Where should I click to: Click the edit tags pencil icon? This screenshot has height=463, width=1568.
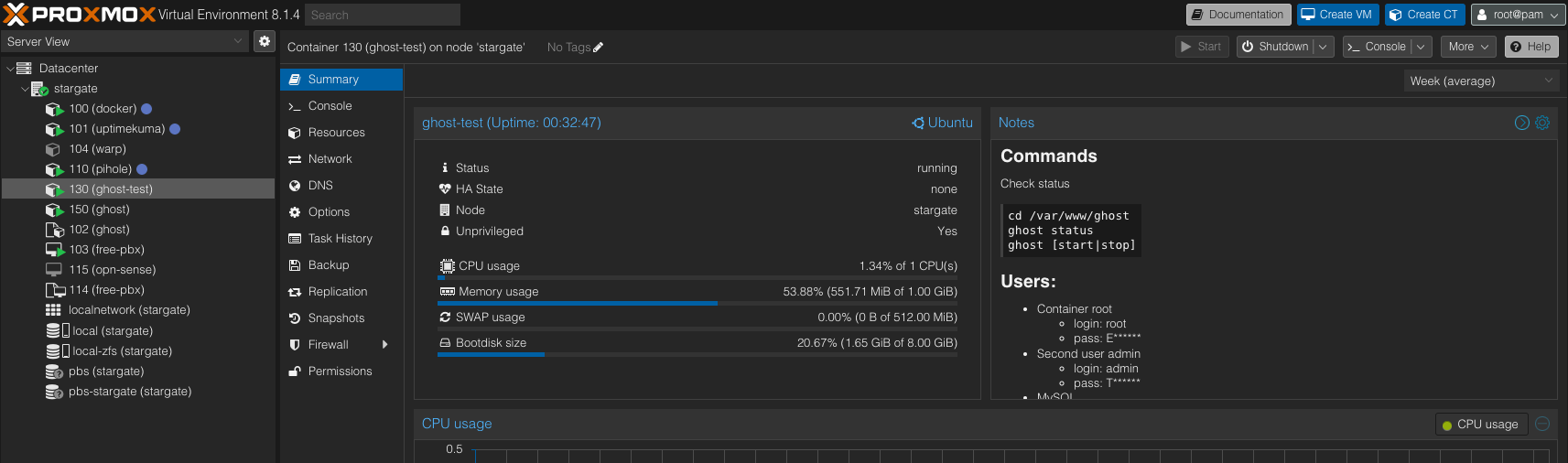pyautogui.click(x=599, y=48)
